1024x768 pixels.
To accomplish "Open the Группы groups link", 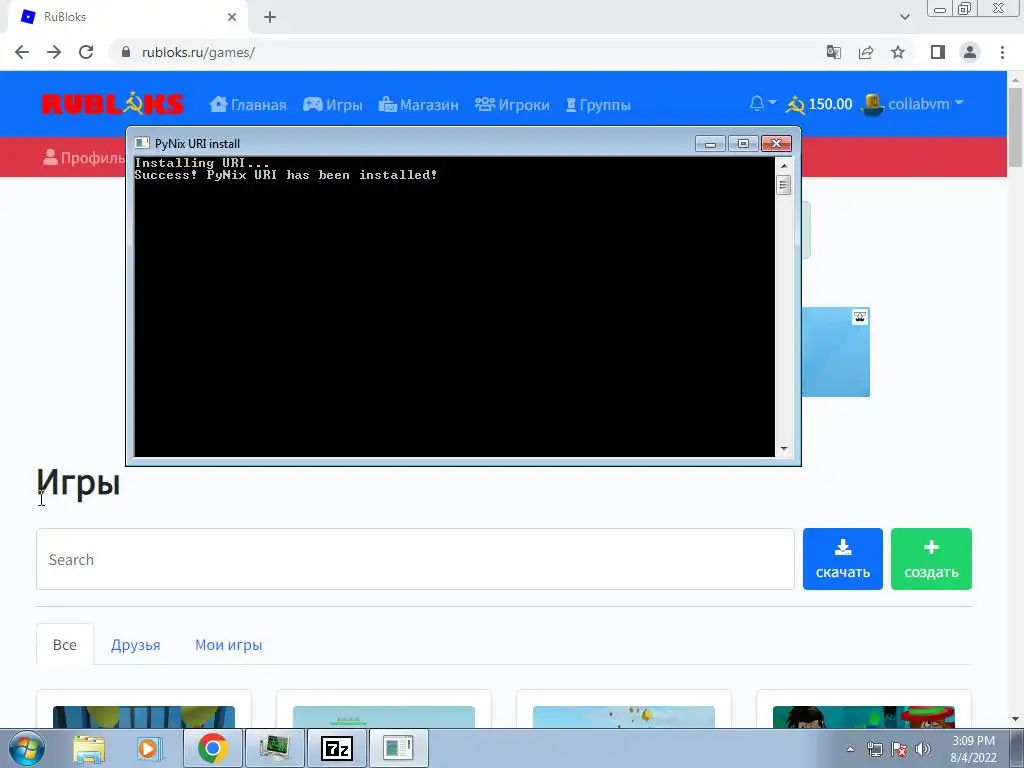I will pyautogui.click(x=598, y=104).
